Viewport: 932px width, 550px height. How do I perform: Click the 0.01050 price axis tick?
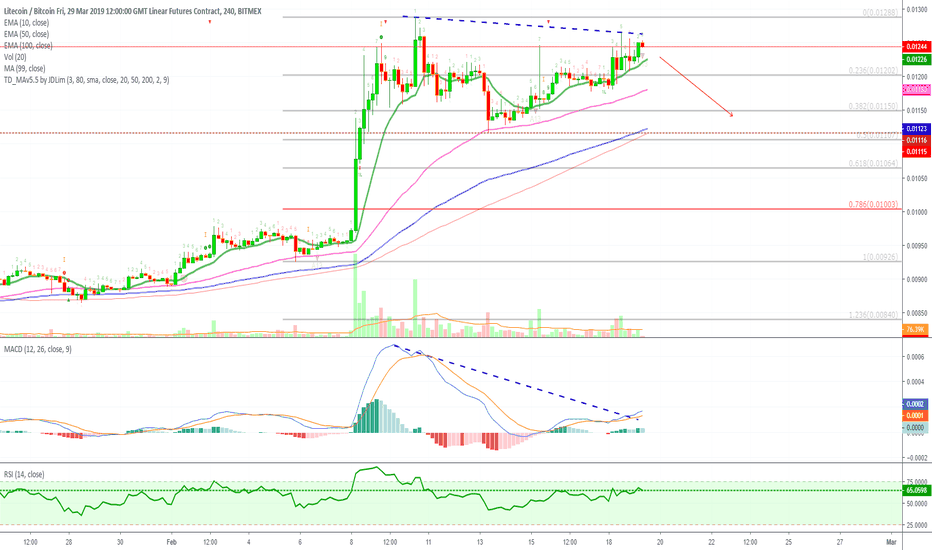(x=917, y=178)
